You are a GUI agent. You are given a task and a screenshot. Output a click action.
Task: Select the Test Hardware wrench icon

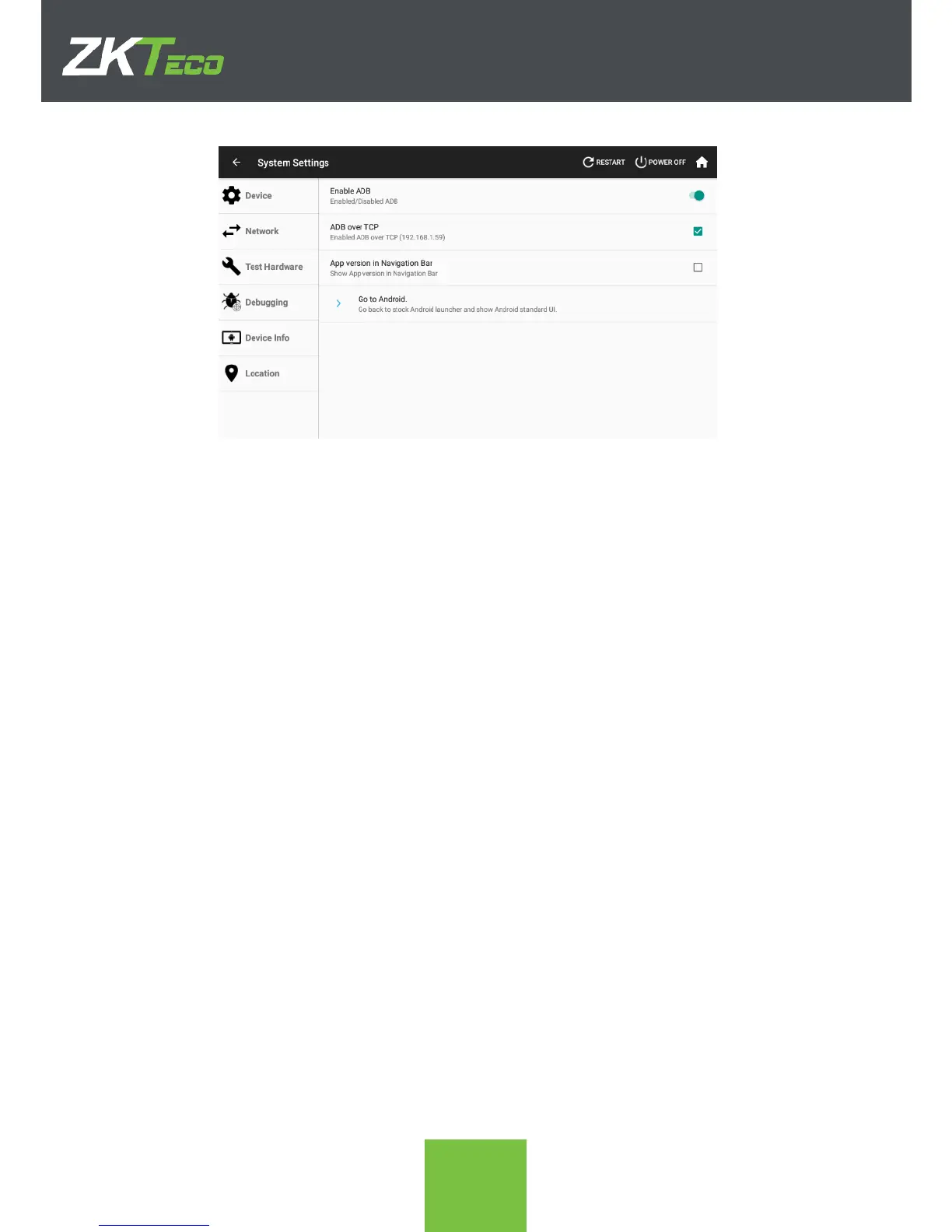pos(232,267)
